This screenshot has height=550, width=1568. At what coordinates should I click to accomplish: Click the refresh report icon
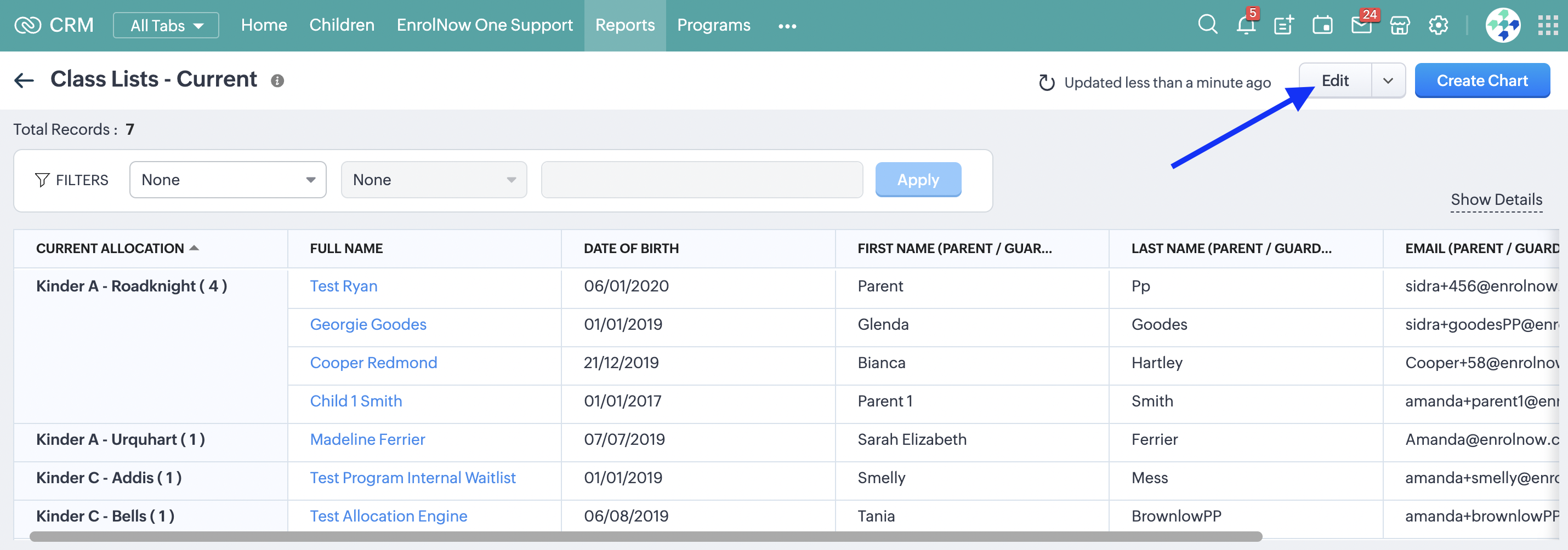(1047, 82)
